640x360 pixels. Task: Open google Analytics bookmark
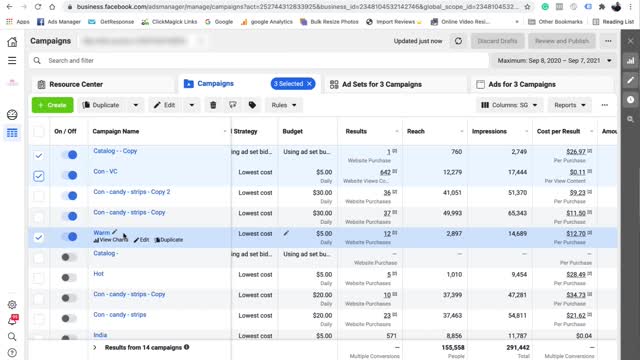[267, 22]
